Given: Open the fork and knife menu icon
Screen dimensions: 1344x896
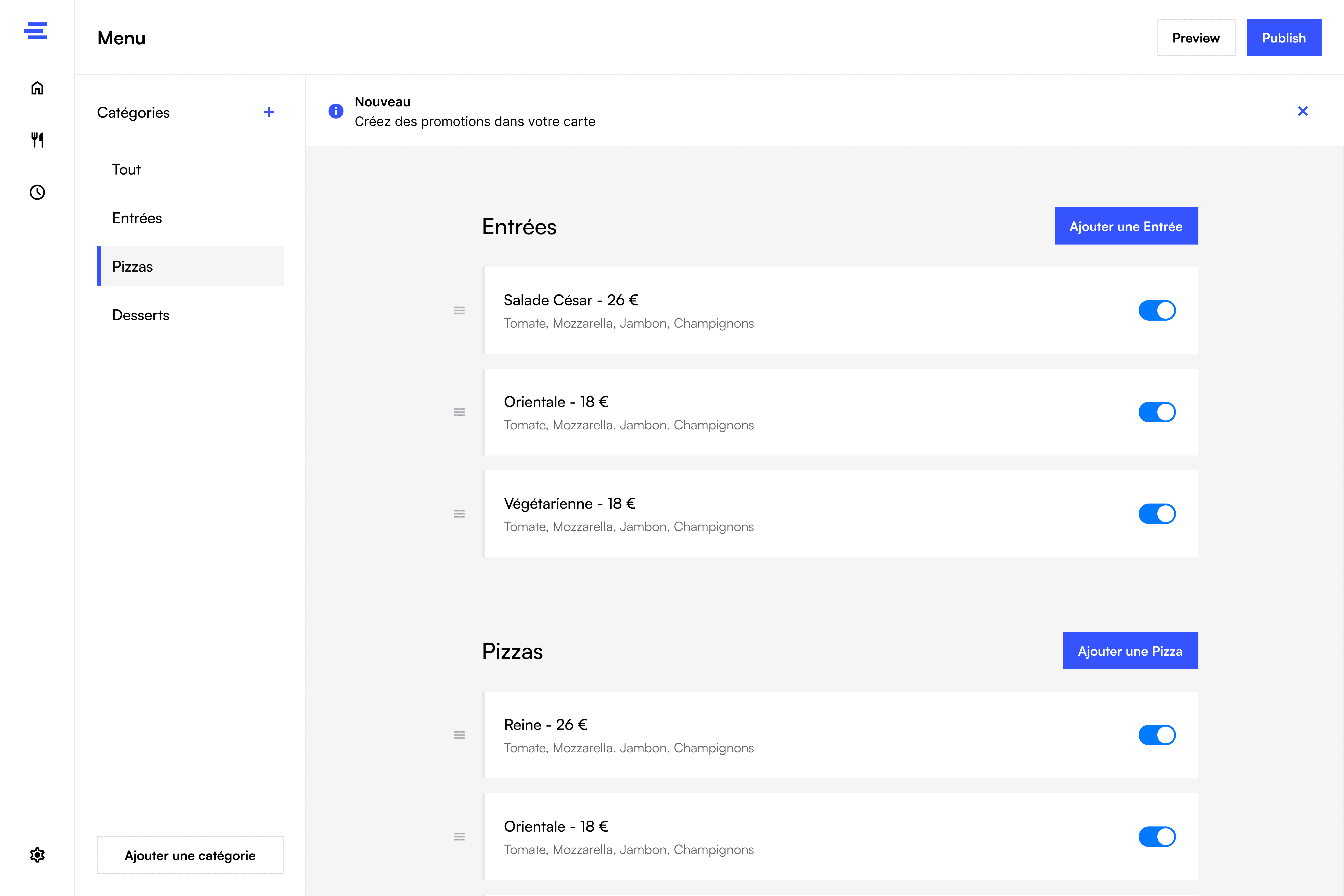Looking at the screenshot, I should pyautogui.click(x=37, y=140).
